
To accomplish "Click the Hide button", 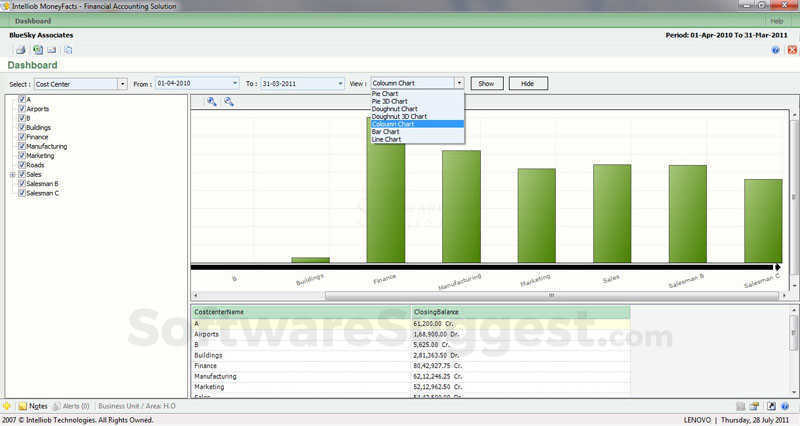I will coord(528,84).
